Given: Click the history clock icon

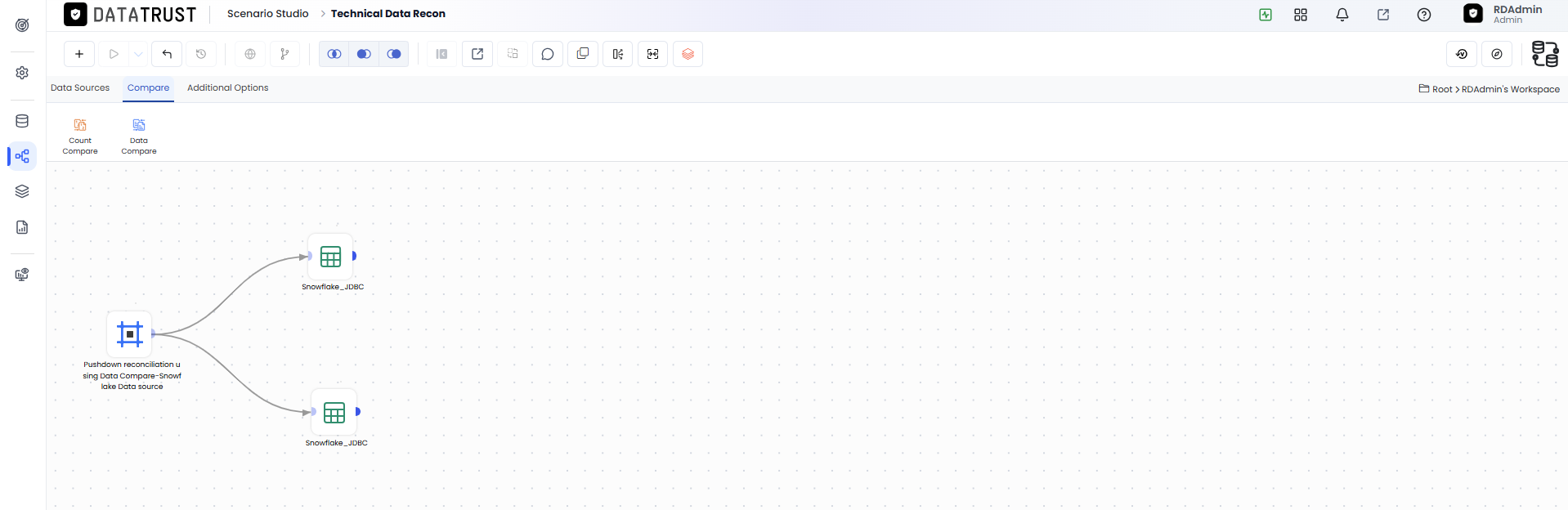Looking at the screenshot, I should 201,54.
